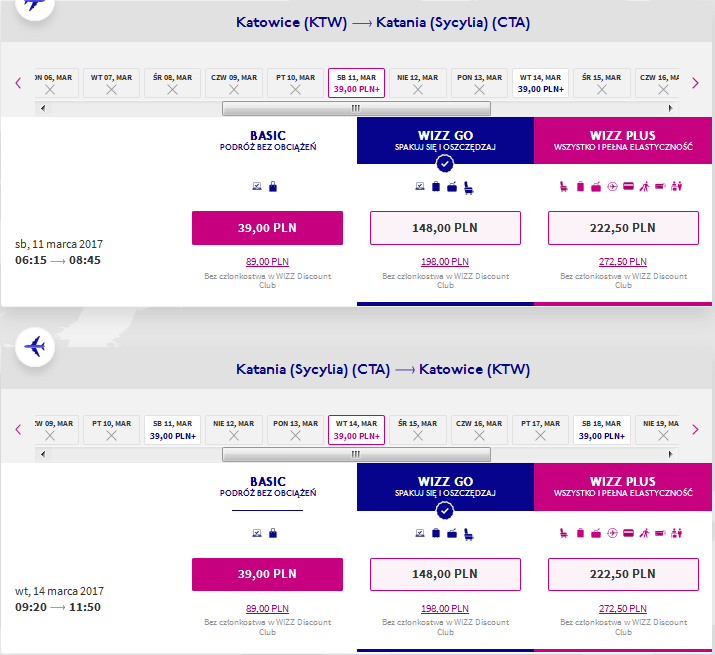Open the 89,00 PLN non-member price link for the 14 marca flight
This screenshot has height=655, width=715.
pyautogui.click(x=267, y=608)
